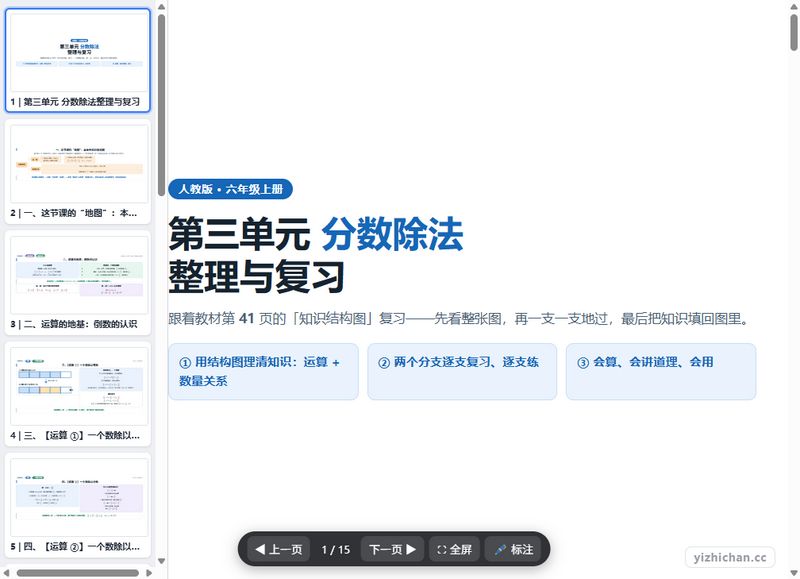Go to previous page with 上一页 button
The width and height of the screenshot is (800, 579).
pos(279,549)
